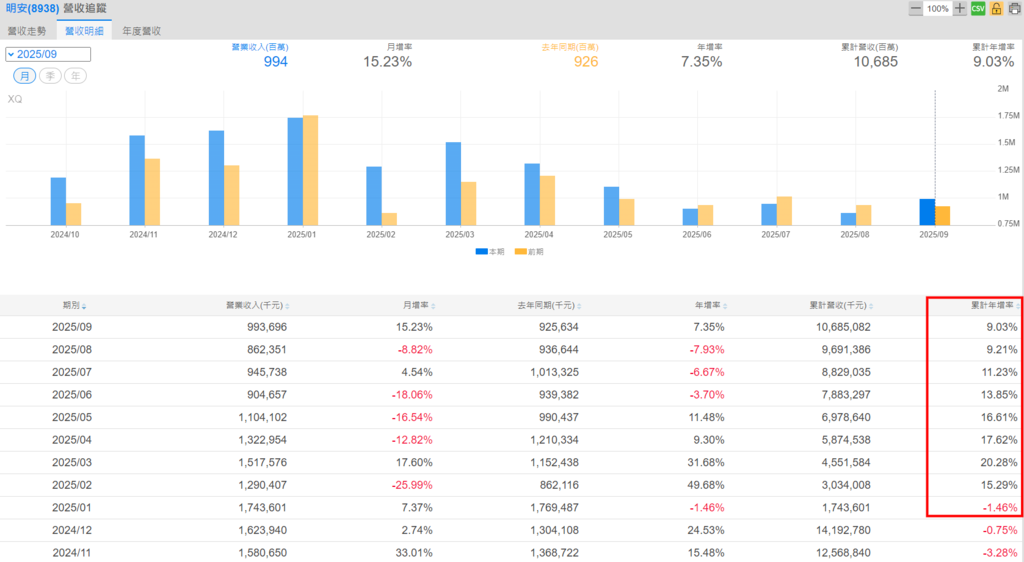1024x562 pixels.
Task: Click the red -3.70% yearly growth cell
Action: tap(707, 395)
